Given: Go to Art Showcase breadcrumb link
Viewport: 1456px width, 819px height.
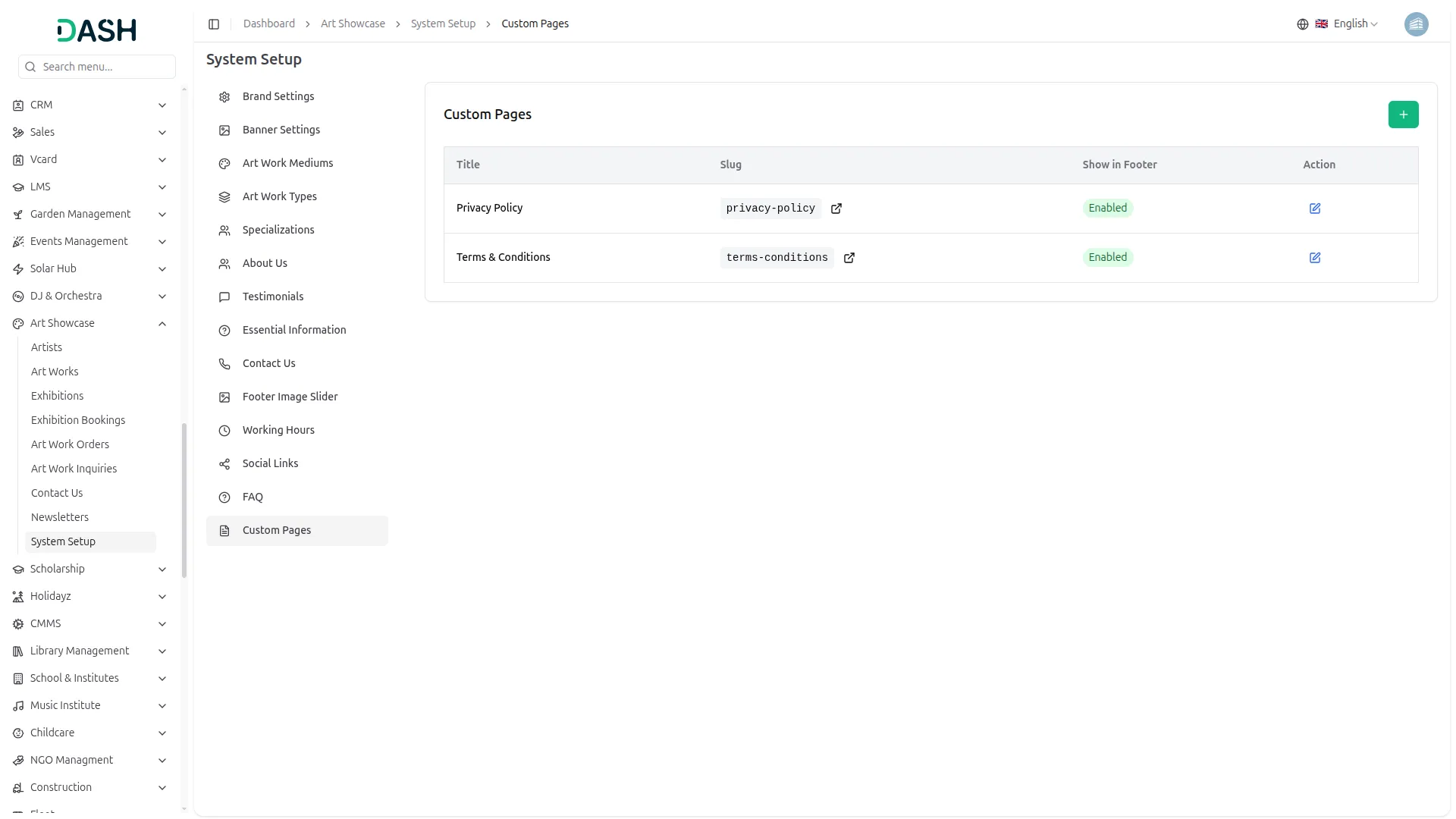Looking at the screenshot, I should click(353, 24).
